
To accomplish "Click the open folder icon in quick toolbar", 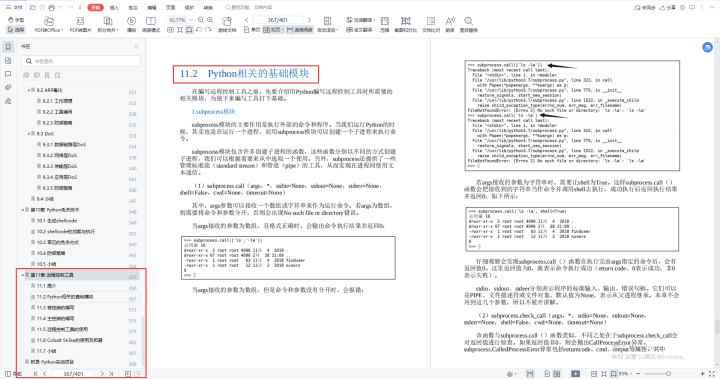I will [33, 7].
